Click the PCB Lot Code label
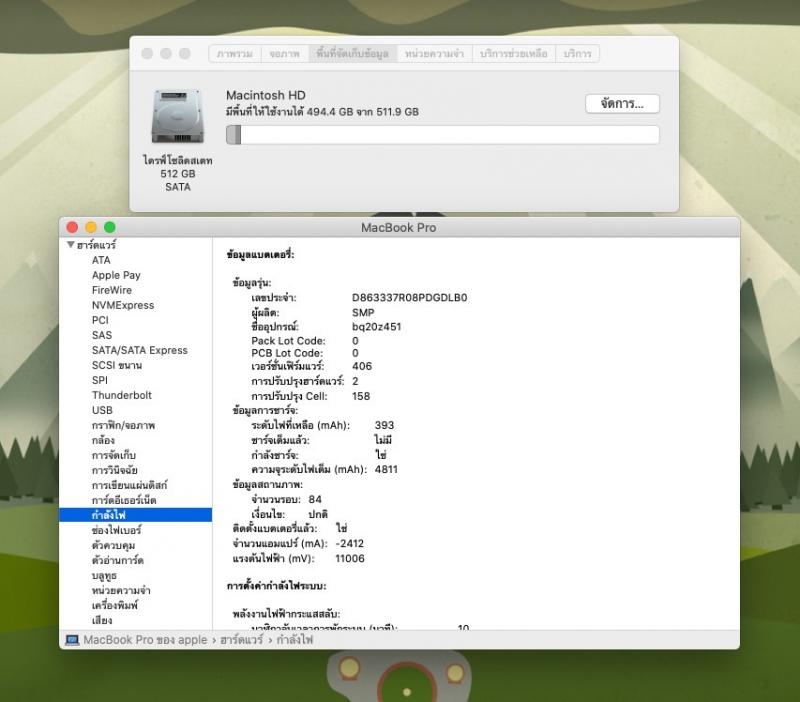800x702 pixels. (x=287, y=353)
